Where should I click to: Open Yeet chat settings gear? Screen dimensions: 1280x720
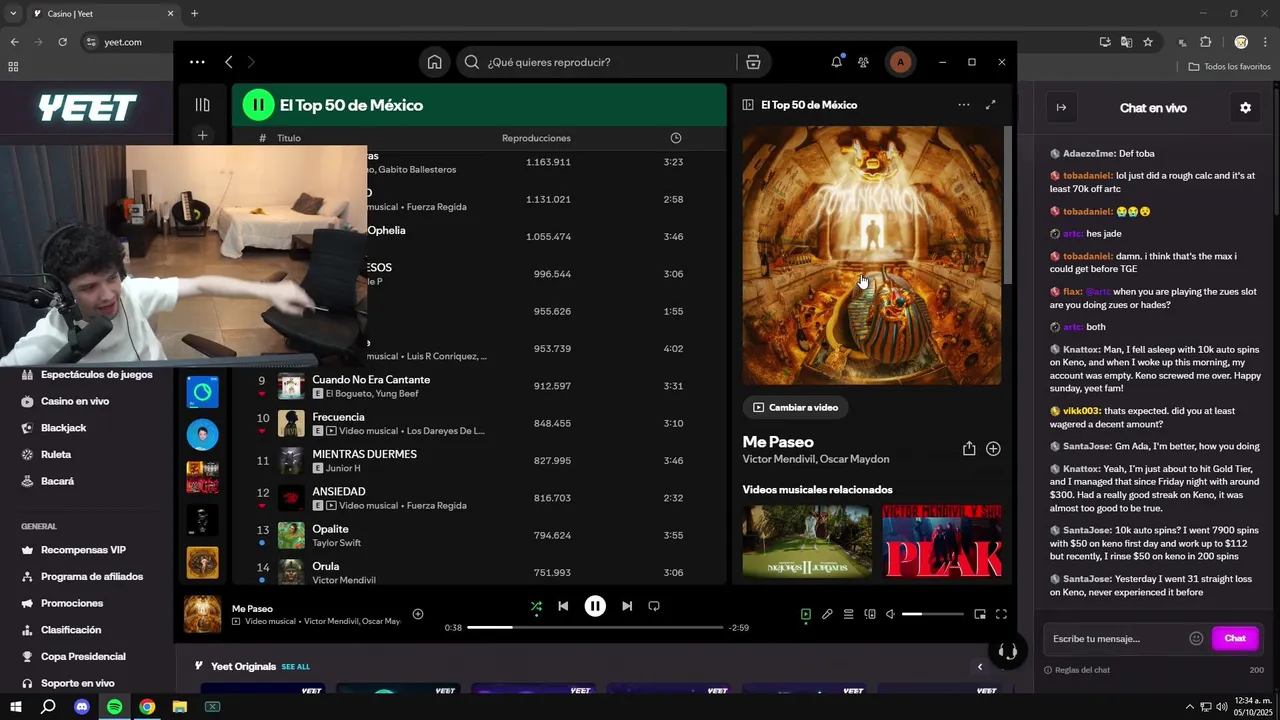1245,108
